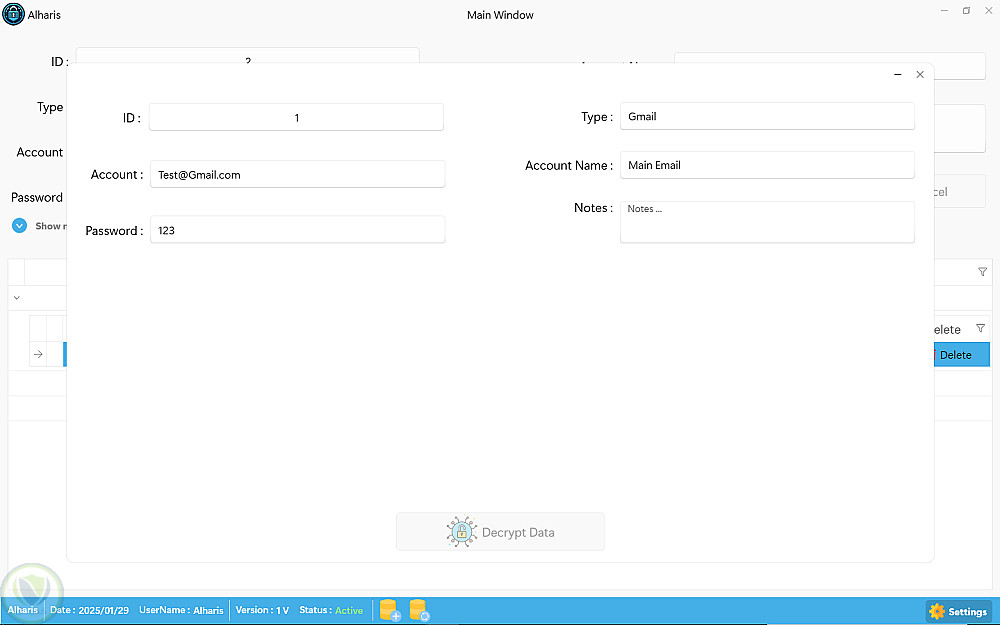The width and height of the screenshot is (1000, 625).
Task: Expand the grid group chevron in main window
Action: (17, 298)
